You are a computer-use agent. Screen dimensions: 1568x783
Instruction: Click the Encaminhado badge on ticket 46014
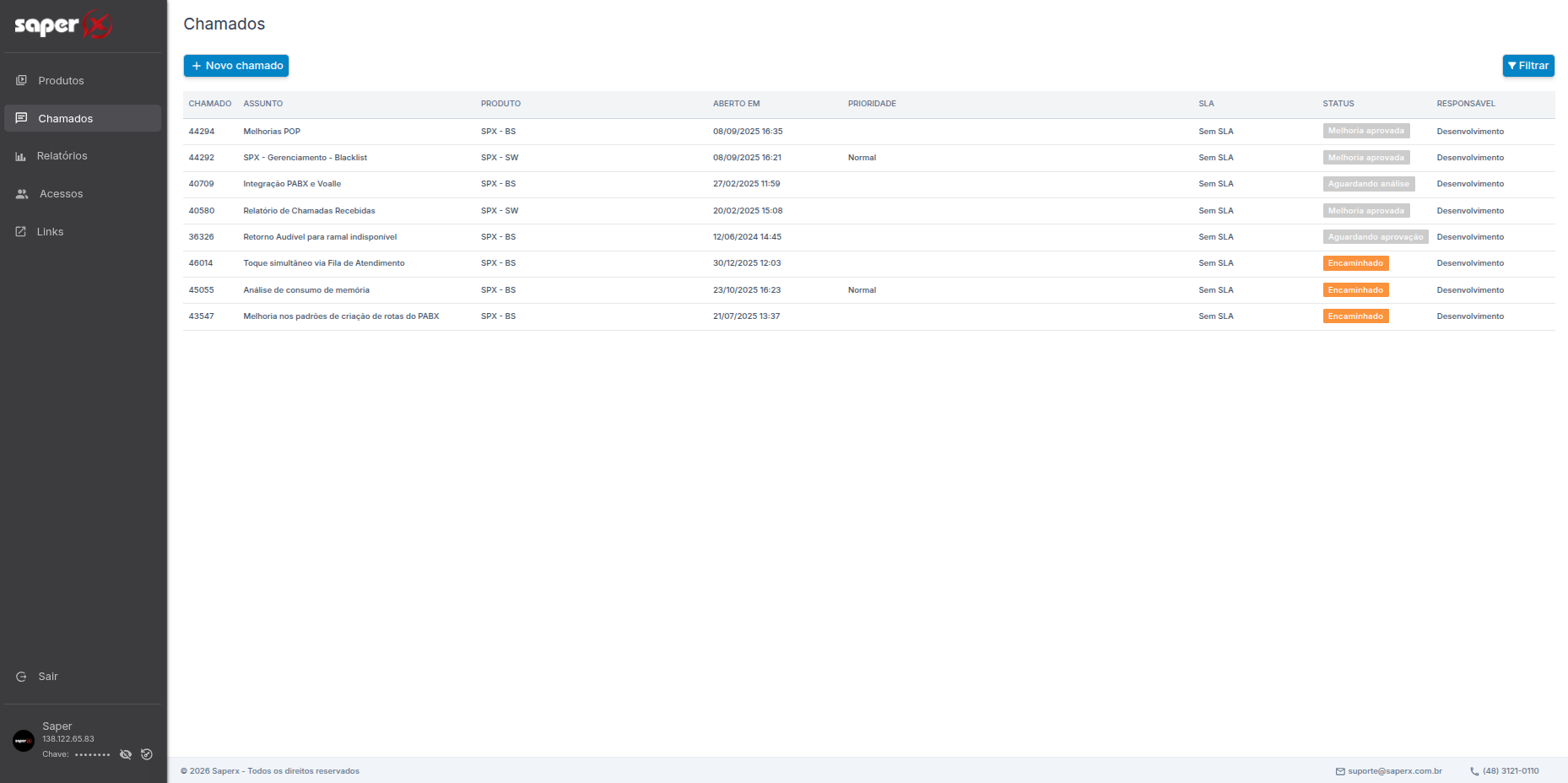pos(1355,263)
